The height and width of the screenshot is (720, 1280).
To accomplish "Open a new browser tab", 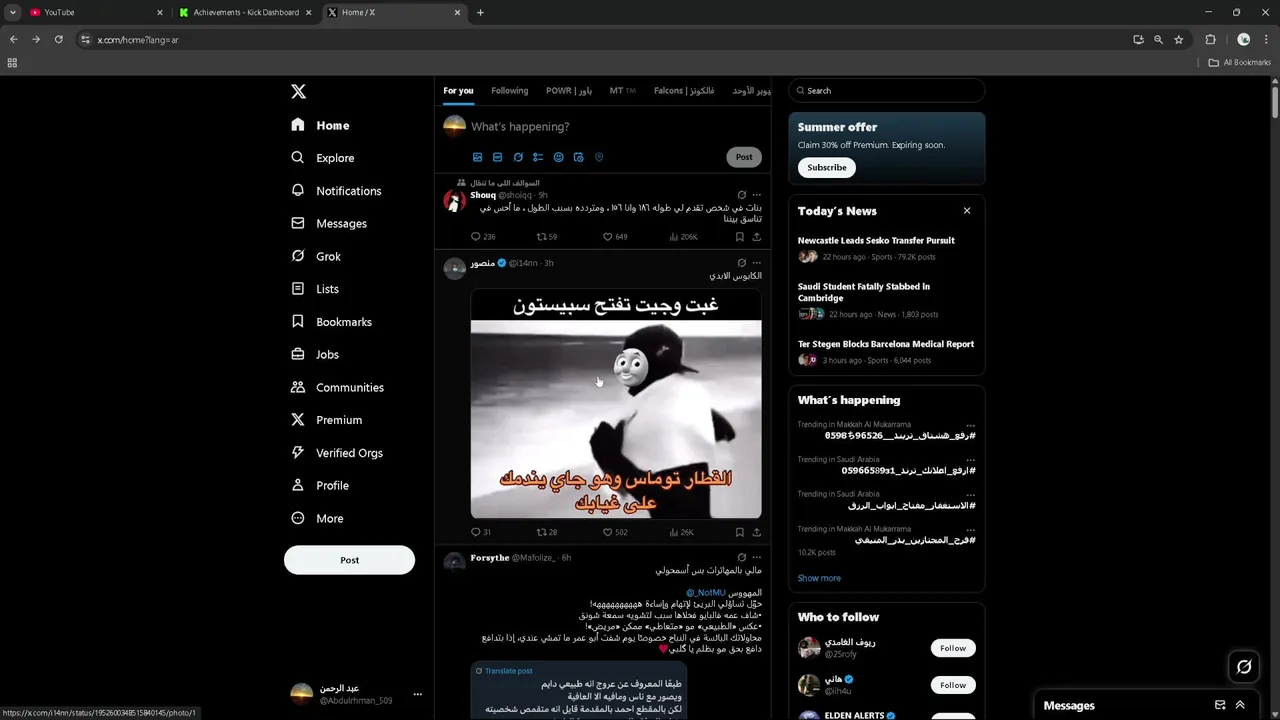I will coord(480,12).
